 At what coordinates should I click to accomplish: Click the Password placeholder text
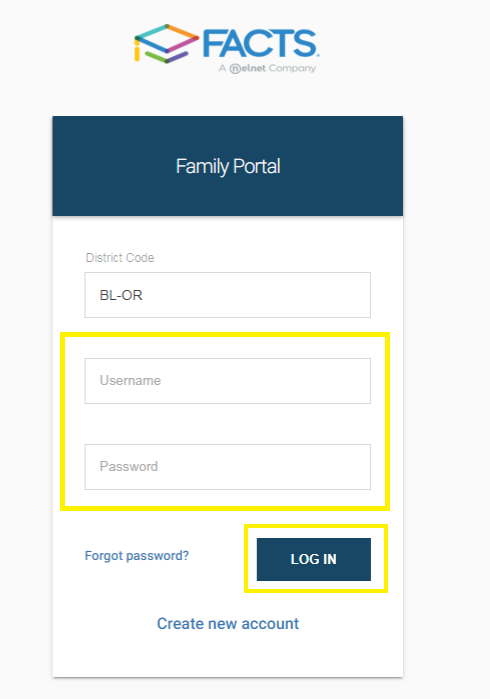129,466
